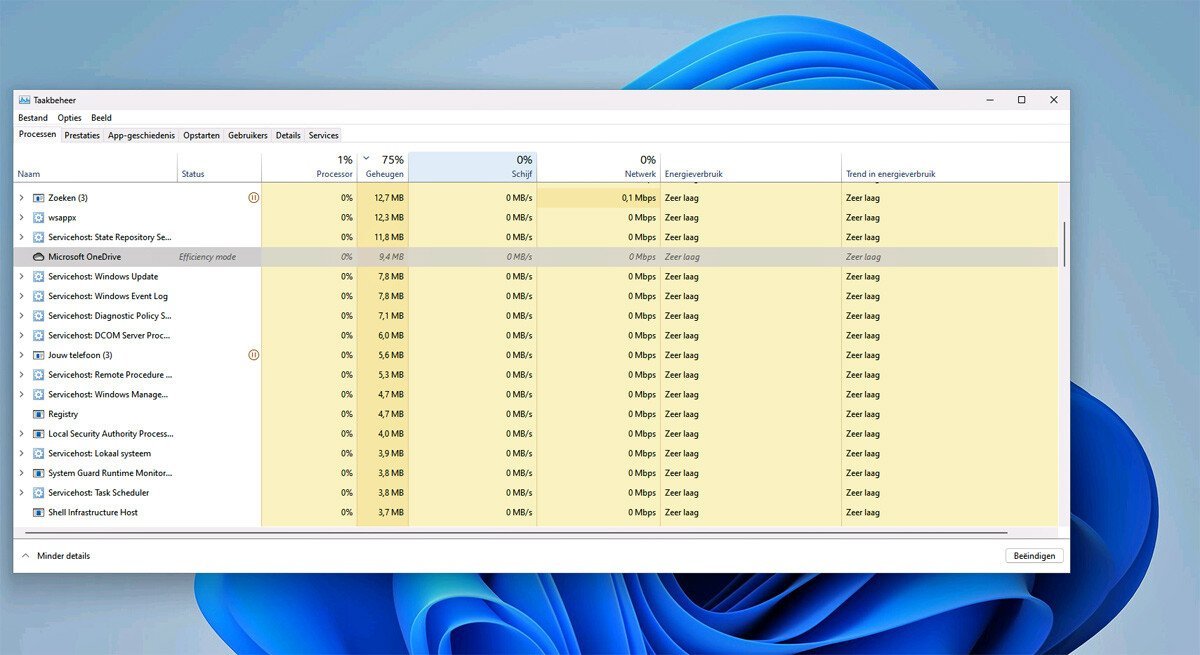Screen dimensions: 1200x655
Task: Open the Beeld menu
Action: (101, 118)
